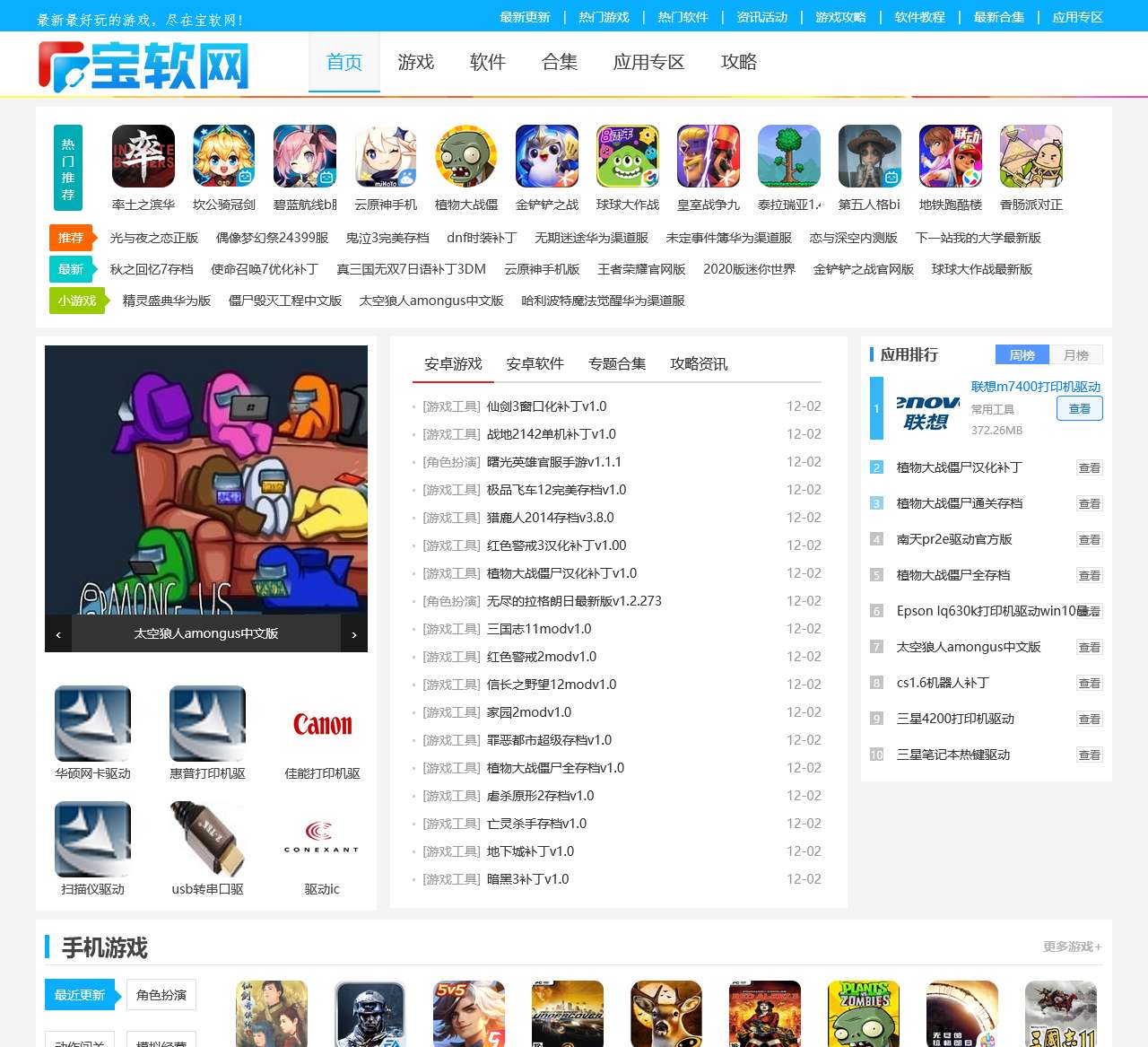Click 查看 next to 南天pr2e驱动官方版
Screen dimensions: 1148x1047
pyautogui.click(x=1090, y=539)
